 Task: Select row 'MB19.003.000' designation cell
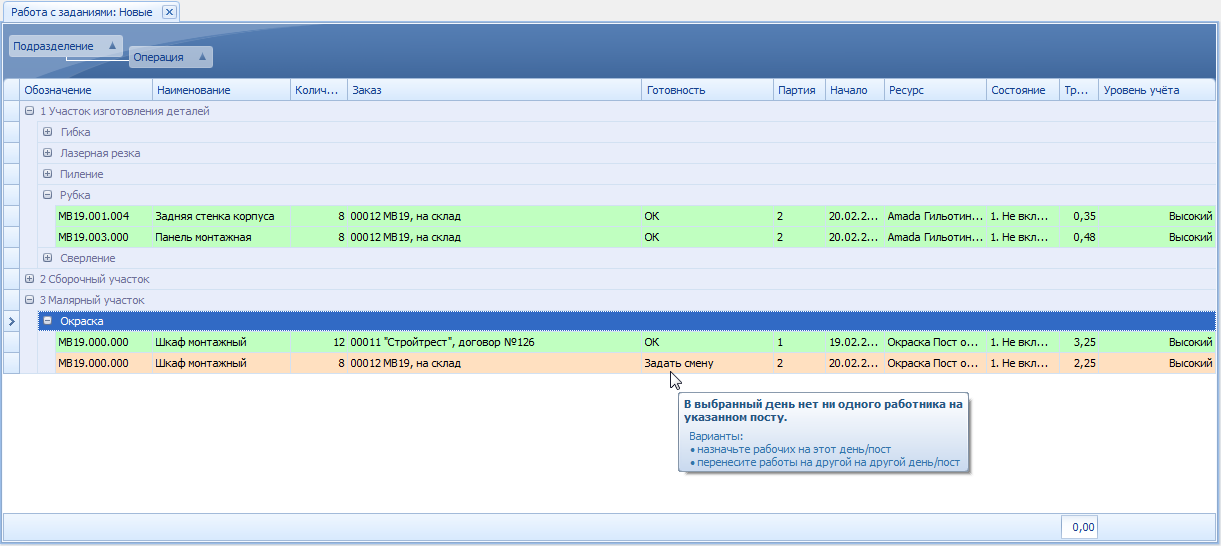(x=103, y=237)
